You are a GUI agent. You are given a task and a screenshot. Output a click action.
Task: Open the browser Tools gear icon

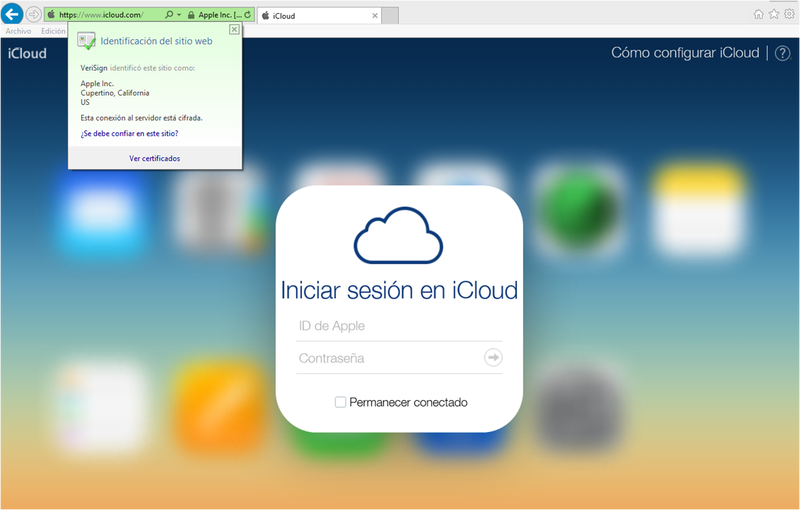point(789,14)
